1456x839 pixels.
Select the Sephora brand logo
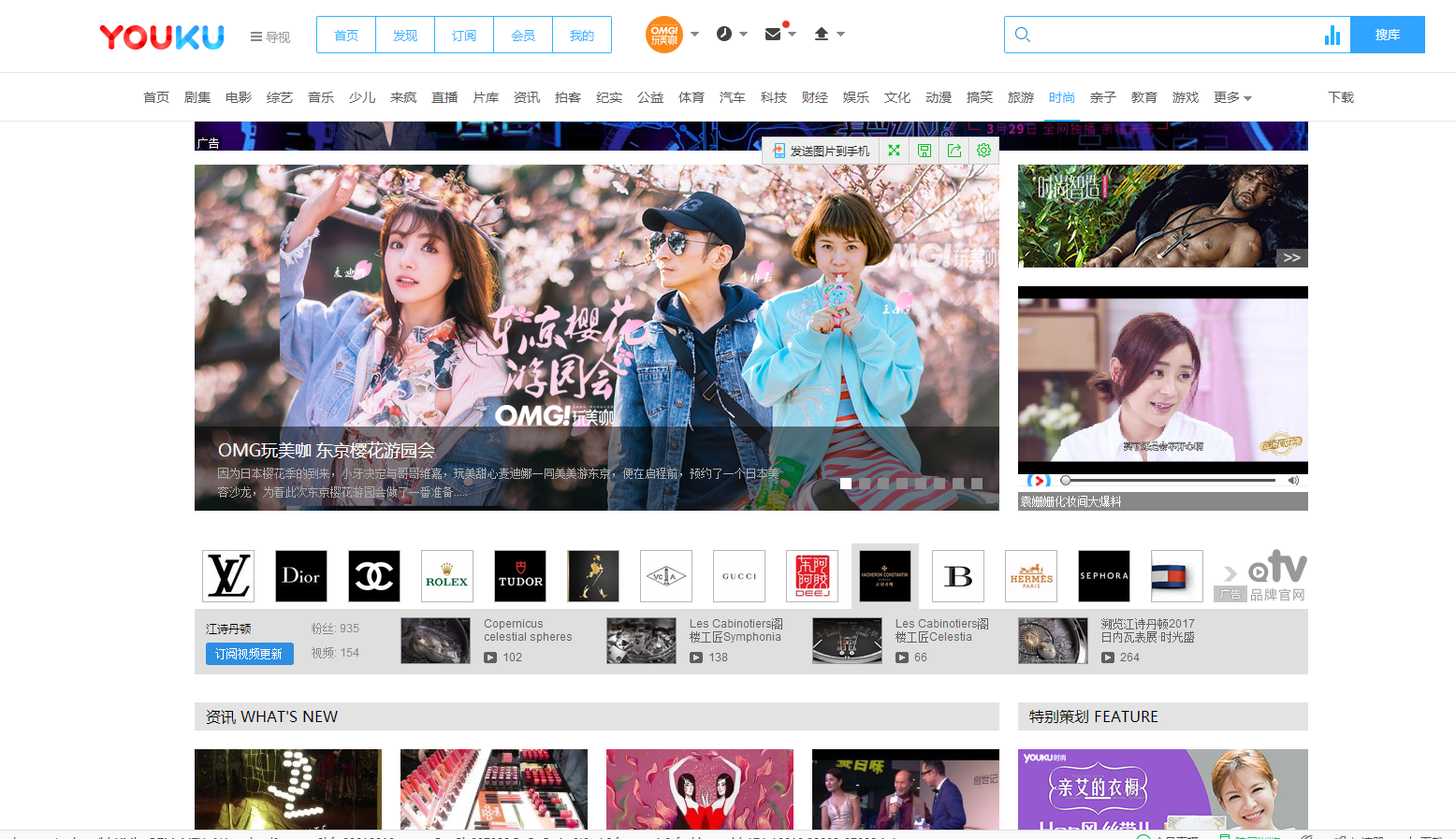pos(1104,576)
